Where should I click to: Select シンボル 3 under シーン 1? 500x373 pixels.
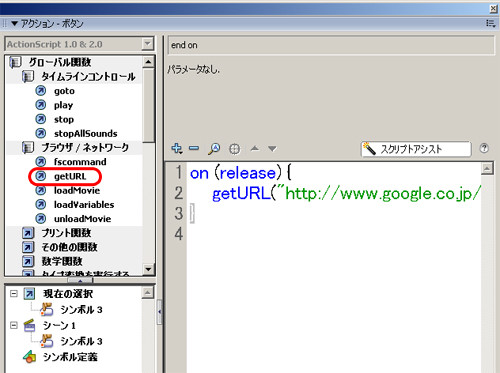point(81,341)
